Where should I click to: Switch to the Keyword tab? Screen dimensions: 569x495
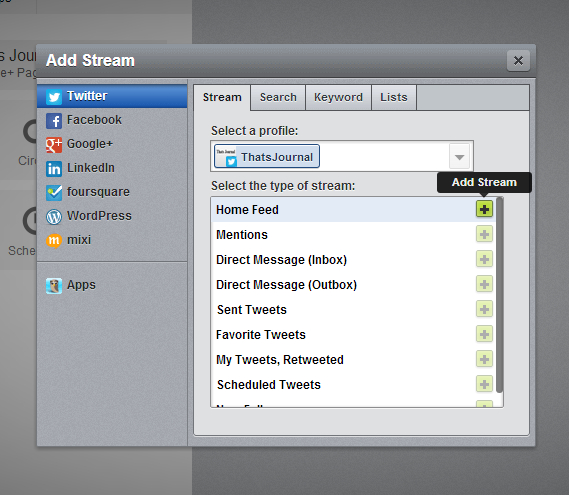(338, 97)
